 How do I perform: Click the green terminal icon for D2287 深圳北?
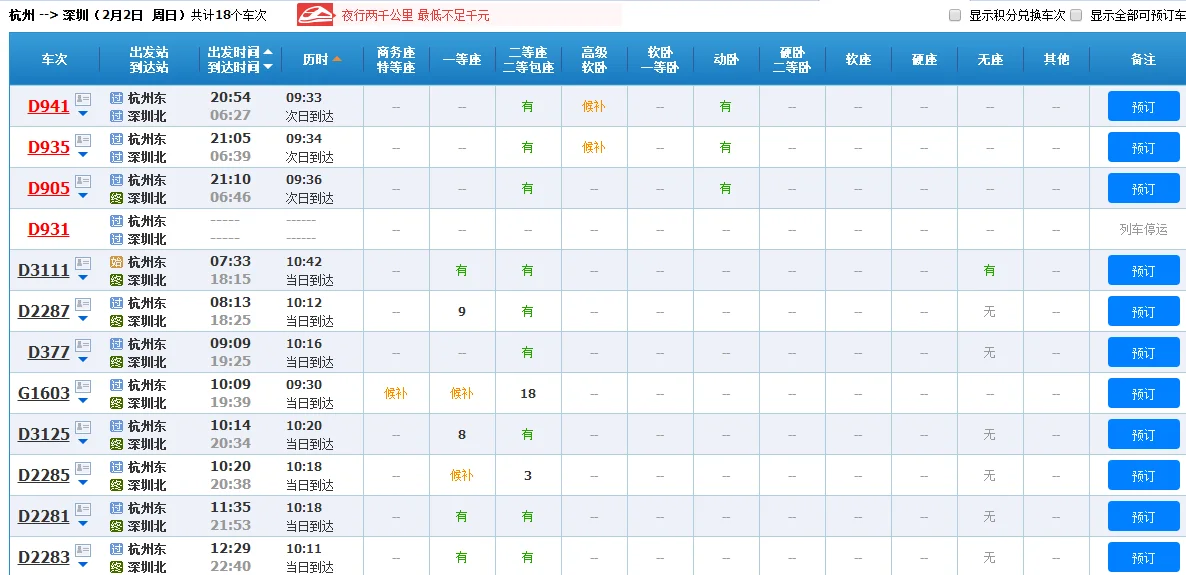116,321
